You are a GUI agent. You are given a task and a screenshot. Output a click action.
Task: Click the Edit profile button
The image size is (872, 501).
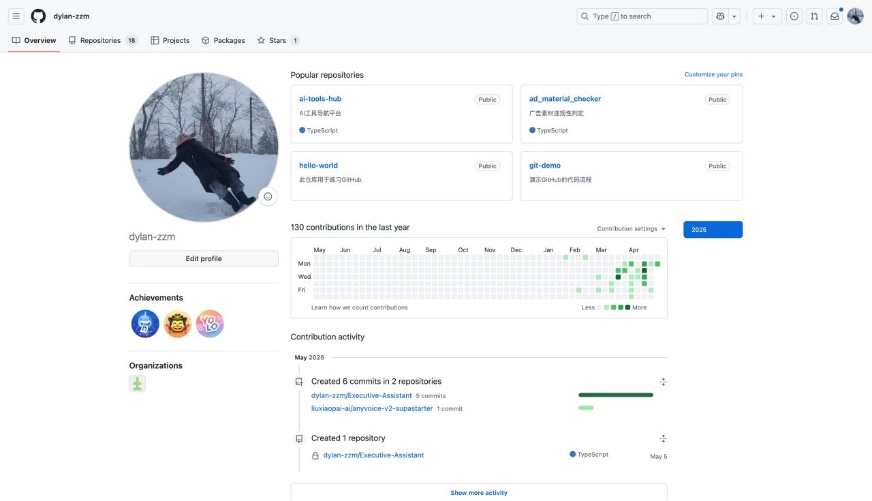[x=204, y=259]
